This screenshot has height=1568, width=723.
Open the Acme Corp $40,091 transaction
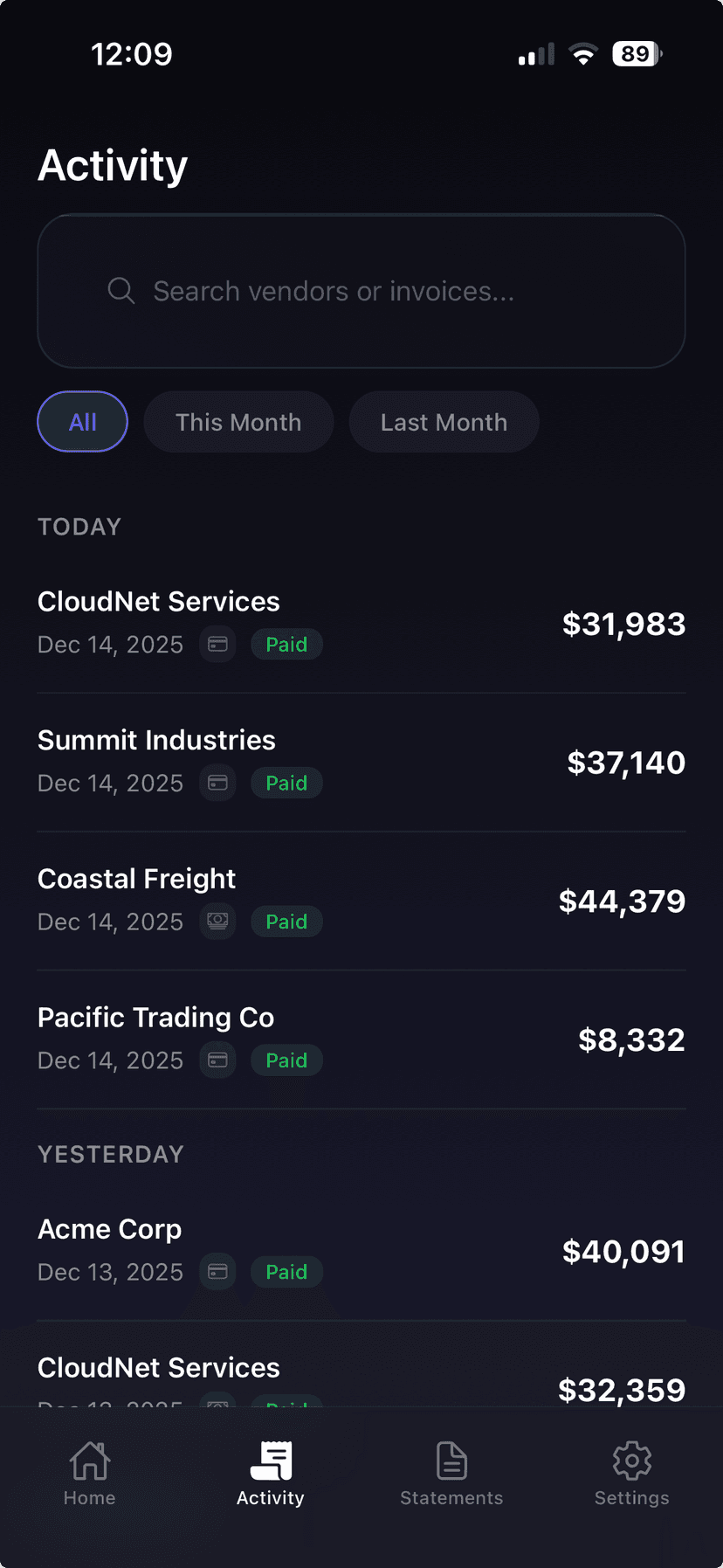tap(361, 1251)
